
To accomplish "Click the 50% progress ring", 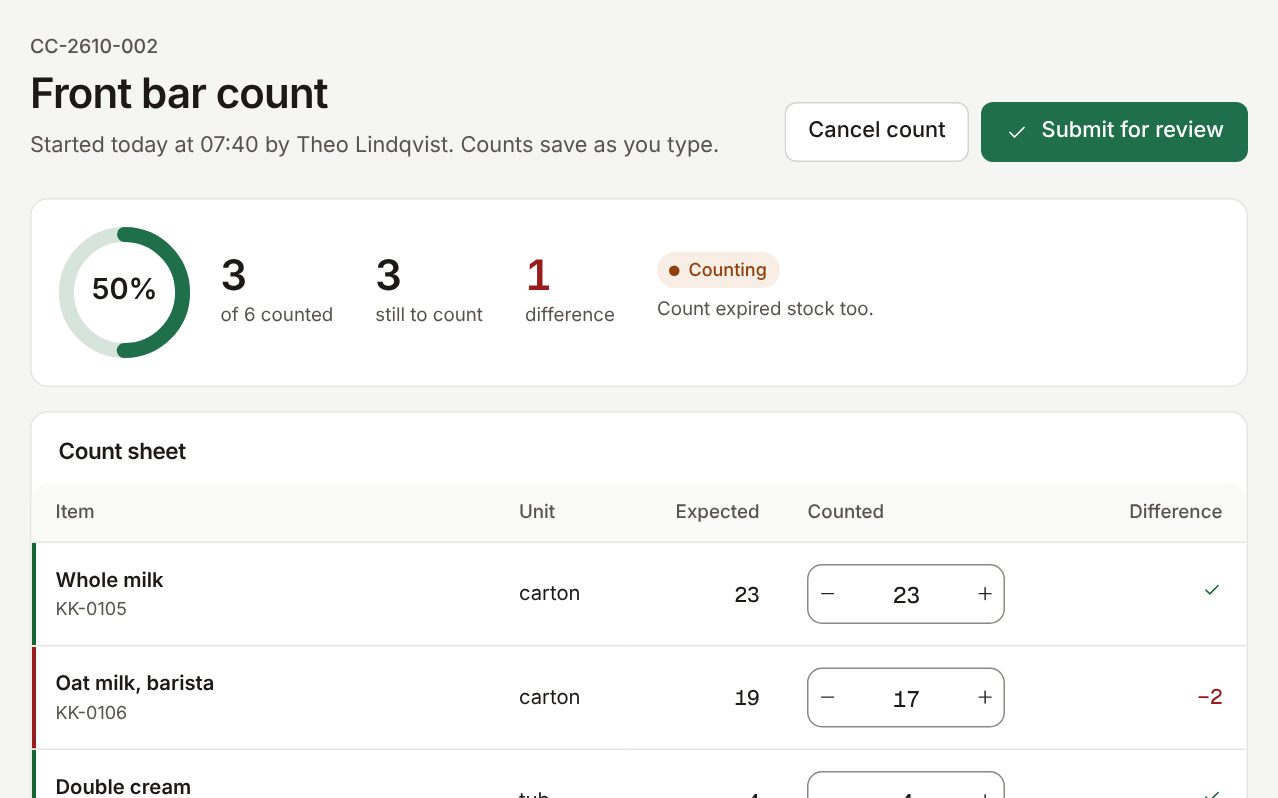I will [124, 292].
